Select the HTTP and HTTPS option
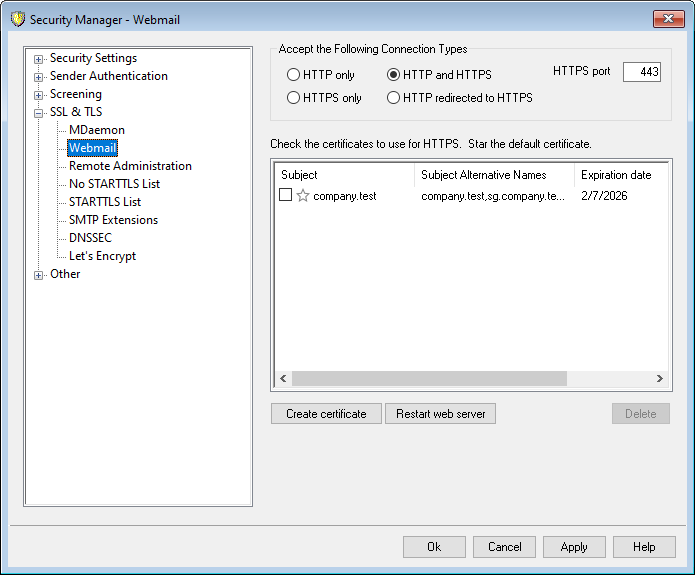 pyautogui.click(x=394, y=75)
